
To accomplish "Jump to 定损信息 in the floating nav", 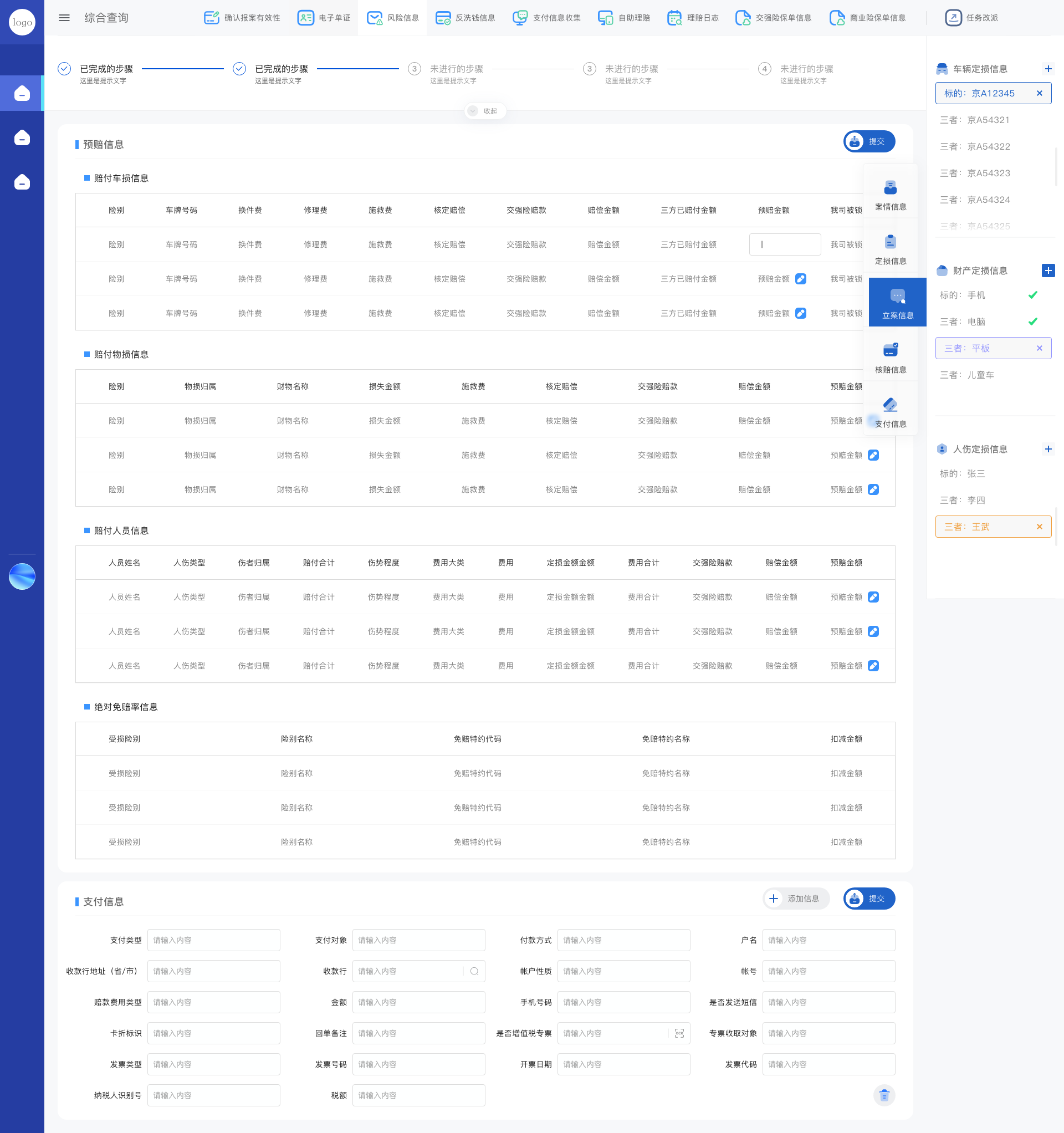I will (890, 248).
